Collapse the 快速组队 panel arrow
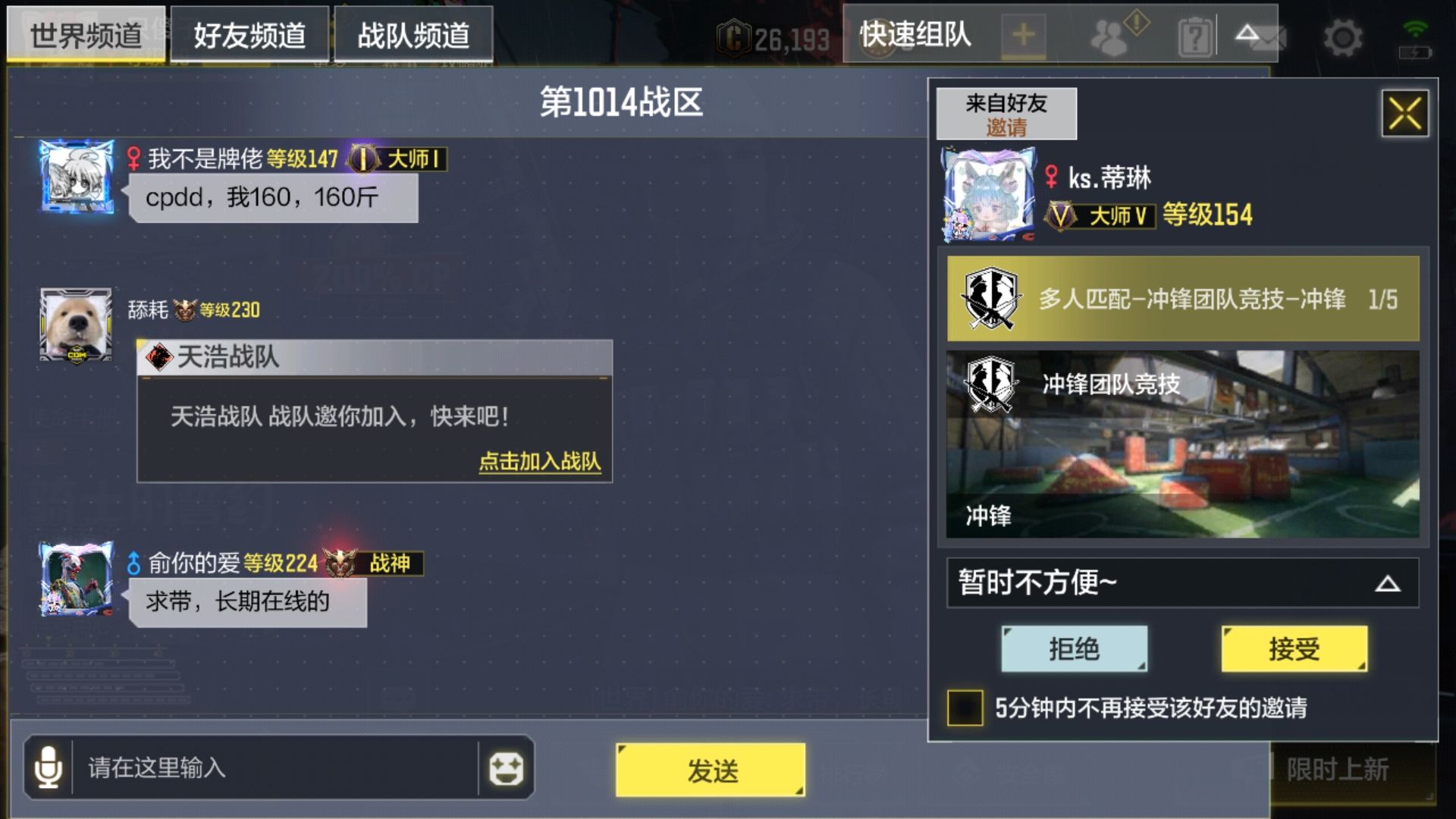Viewport: 1456px width, 819px height. point(1247,33)
